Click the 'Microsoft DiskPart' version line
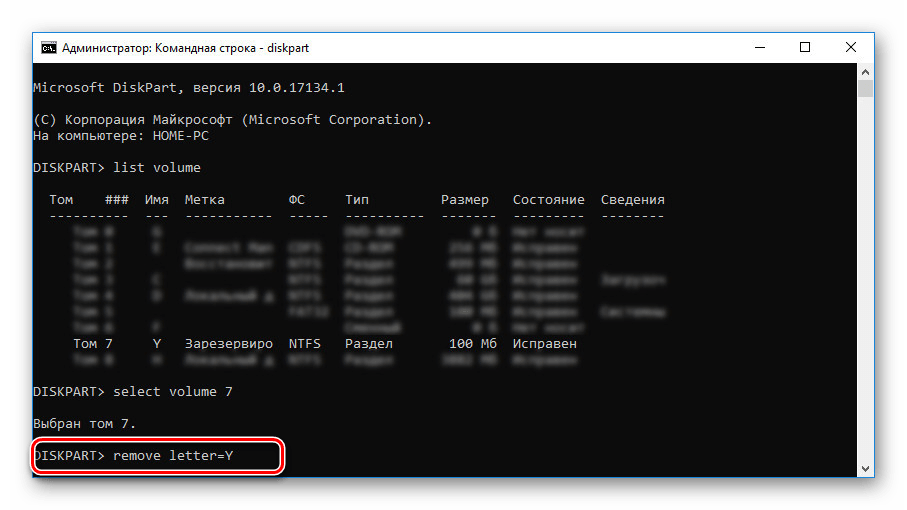Viewport: 907px width, 510px height. tap(188, 88)
